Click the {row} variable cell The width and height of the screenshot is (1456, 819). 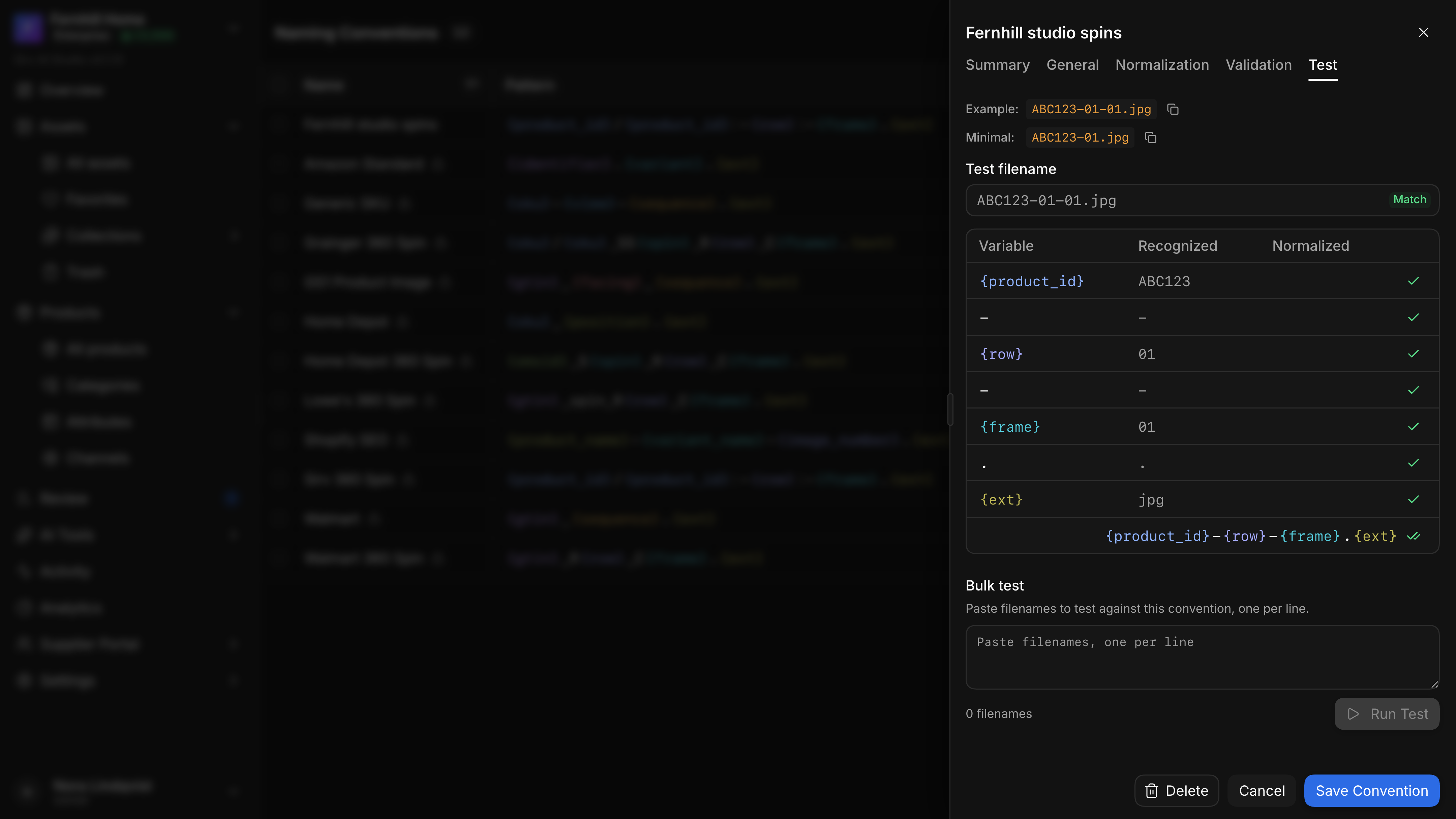click(x=1001, y=354)
